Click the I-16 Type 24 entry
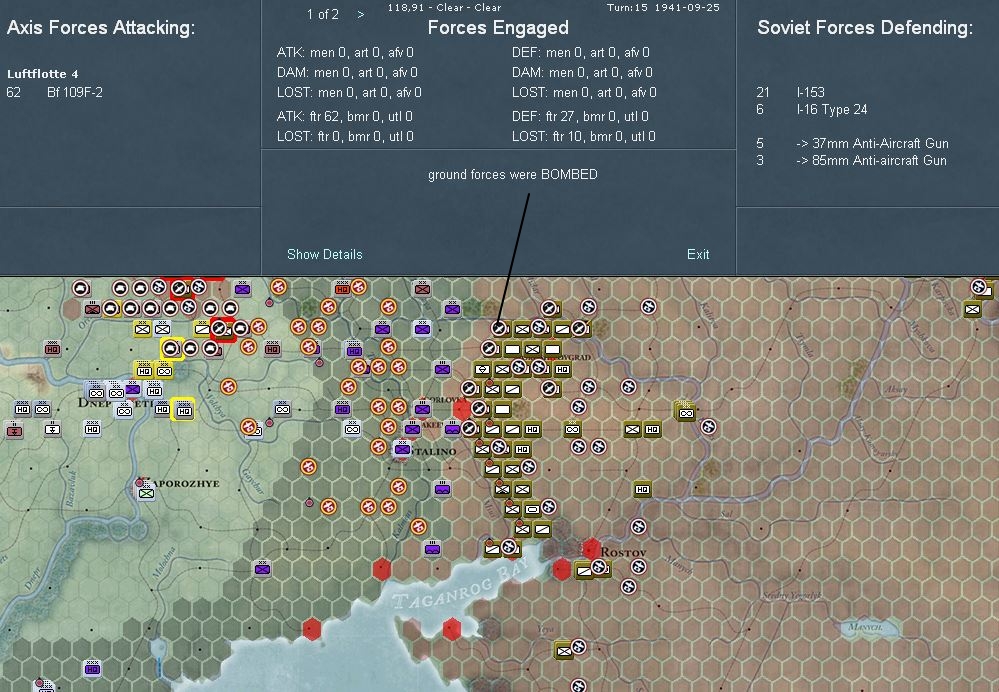Image resolution: width=999 pixels, height=692 pixels. point(832,110)
